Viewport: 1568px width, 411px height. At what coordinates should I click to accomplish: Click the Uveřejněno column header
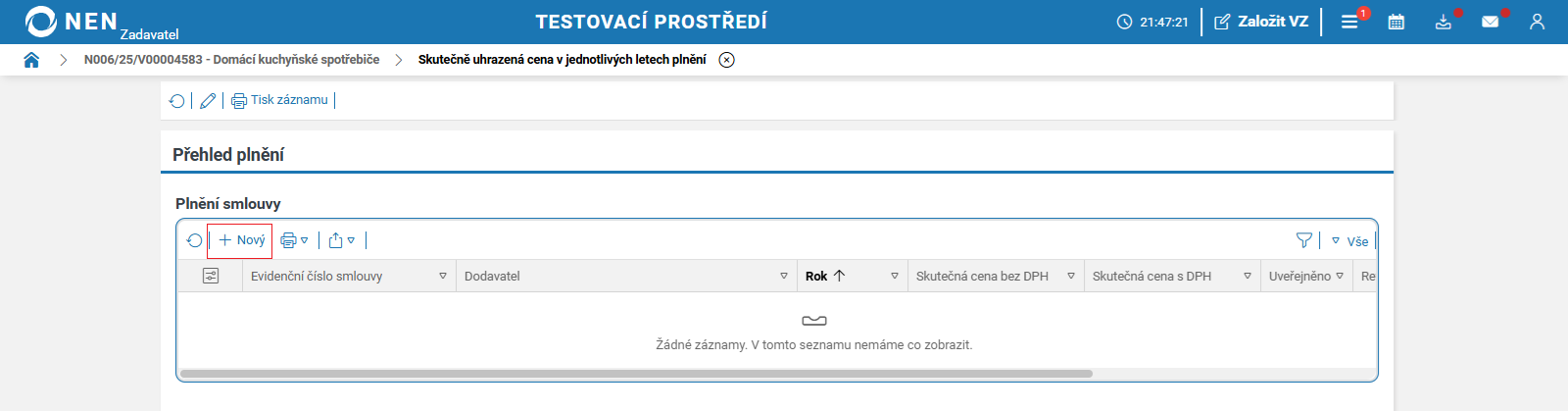(x=1299, y=277)
